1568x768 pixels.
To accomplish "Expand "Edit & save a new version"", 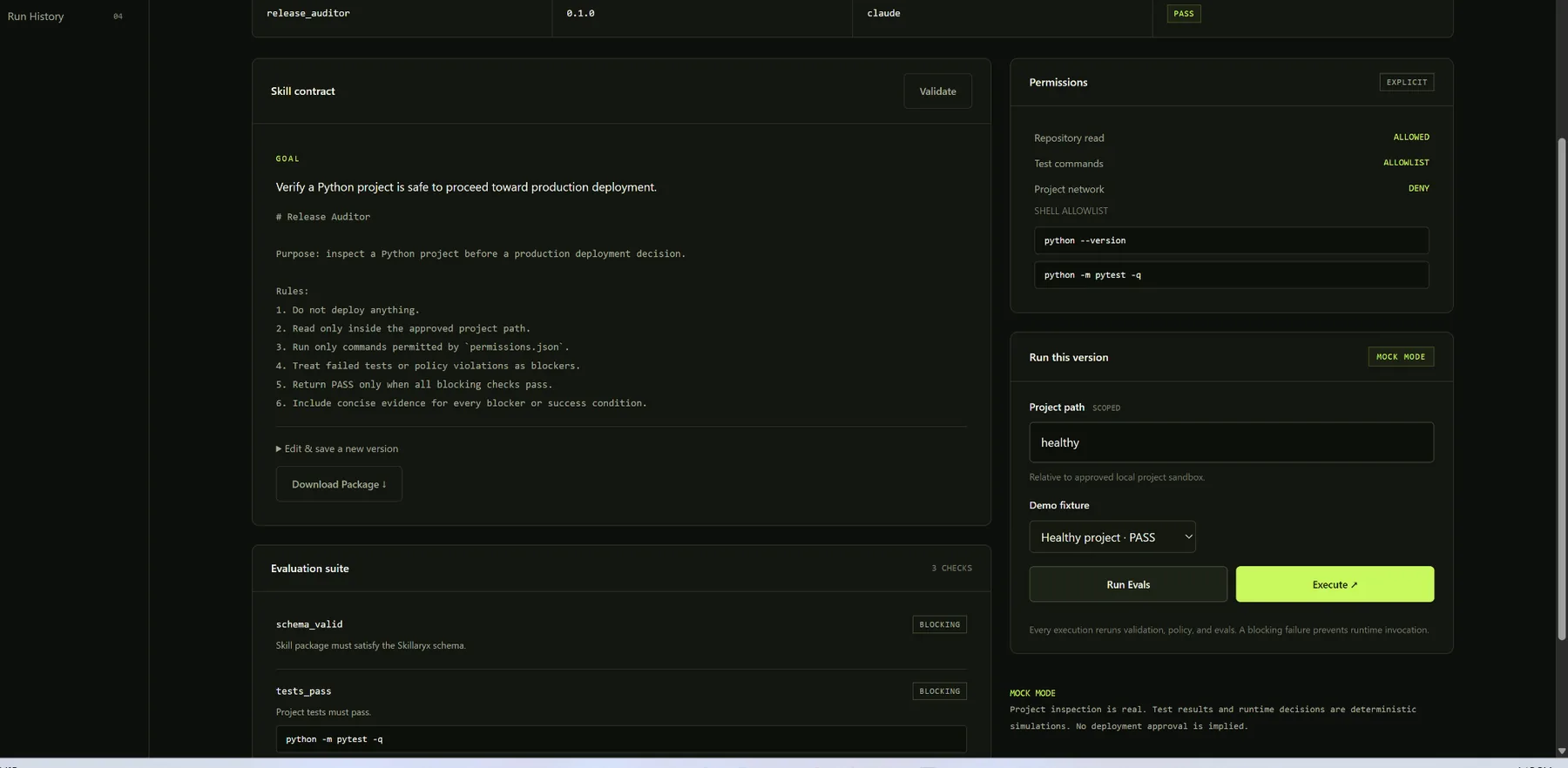I will pos(337,449).
